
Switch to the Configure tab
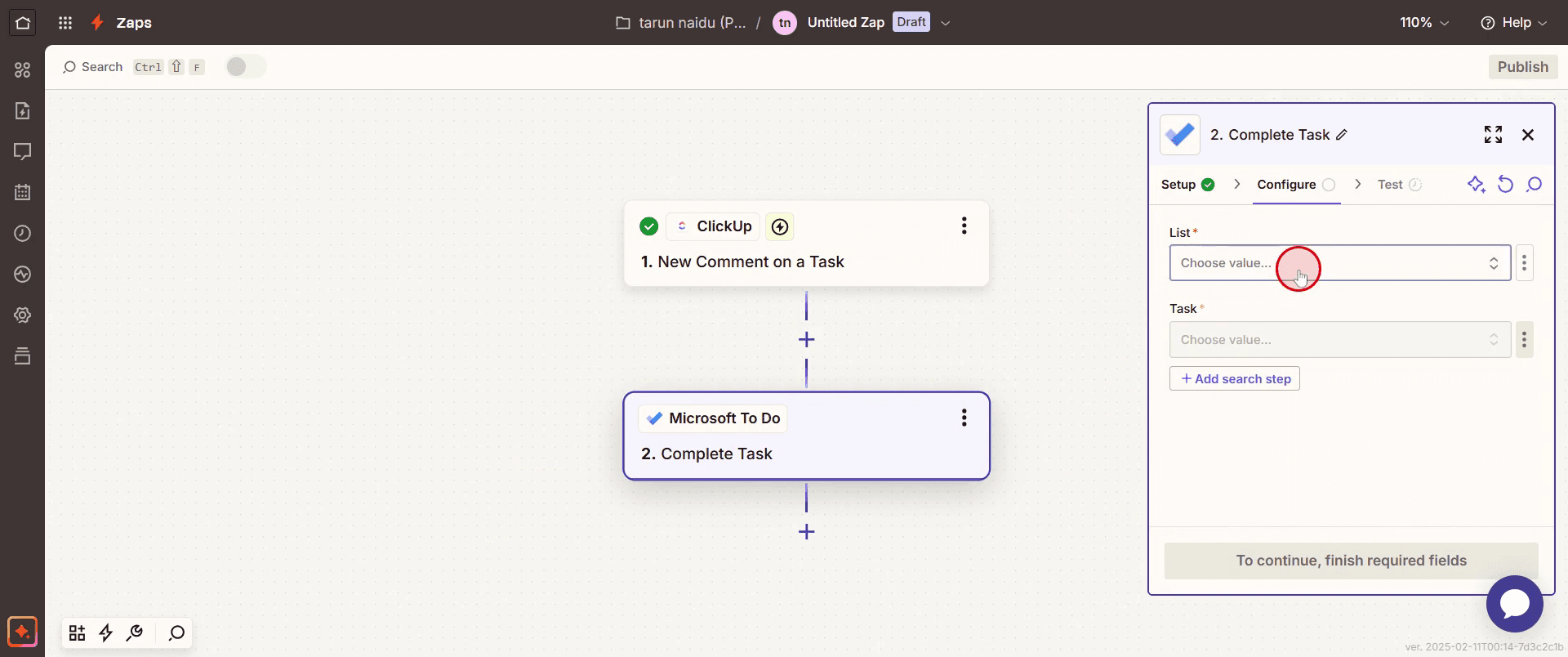coord(1296,185)
